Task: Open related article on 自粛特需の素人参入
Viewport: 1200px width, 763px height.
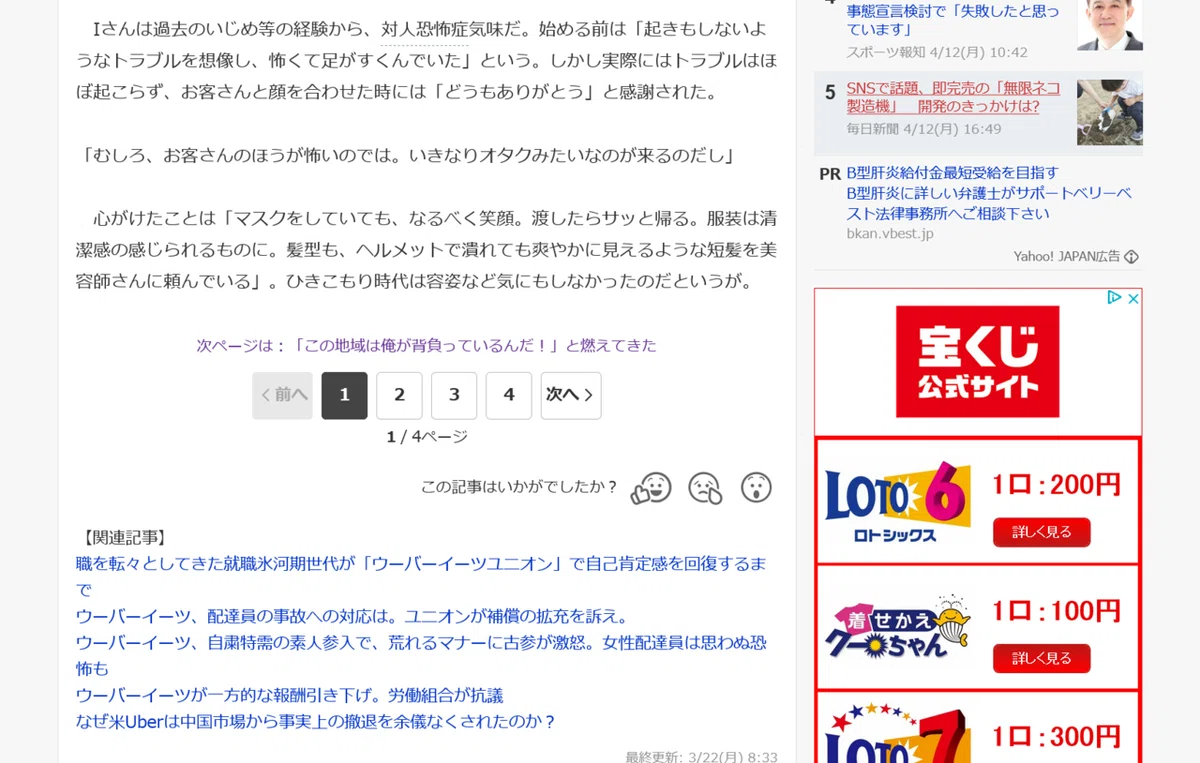Action: (421, 655)
